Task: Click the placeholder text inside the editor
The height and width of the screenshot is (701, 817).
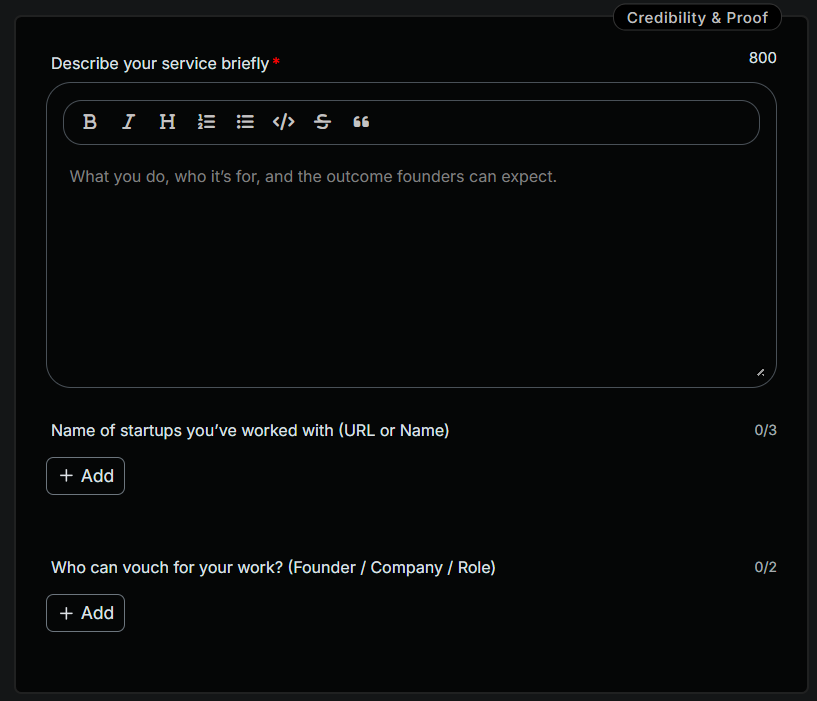Action: (x=312, y=176)
